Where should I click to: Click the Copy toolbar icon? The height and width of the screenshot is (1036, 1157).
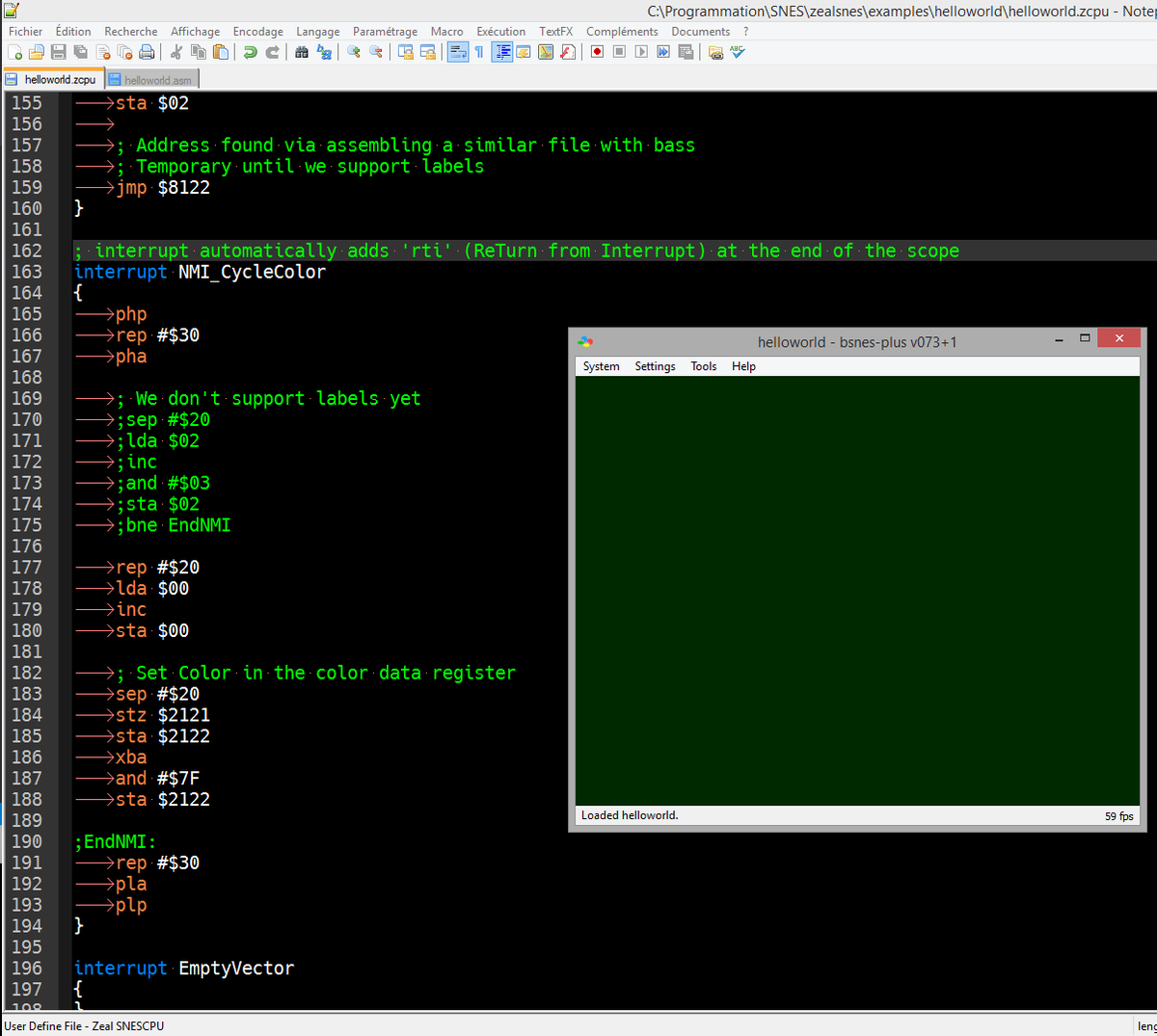click(199, 52)
